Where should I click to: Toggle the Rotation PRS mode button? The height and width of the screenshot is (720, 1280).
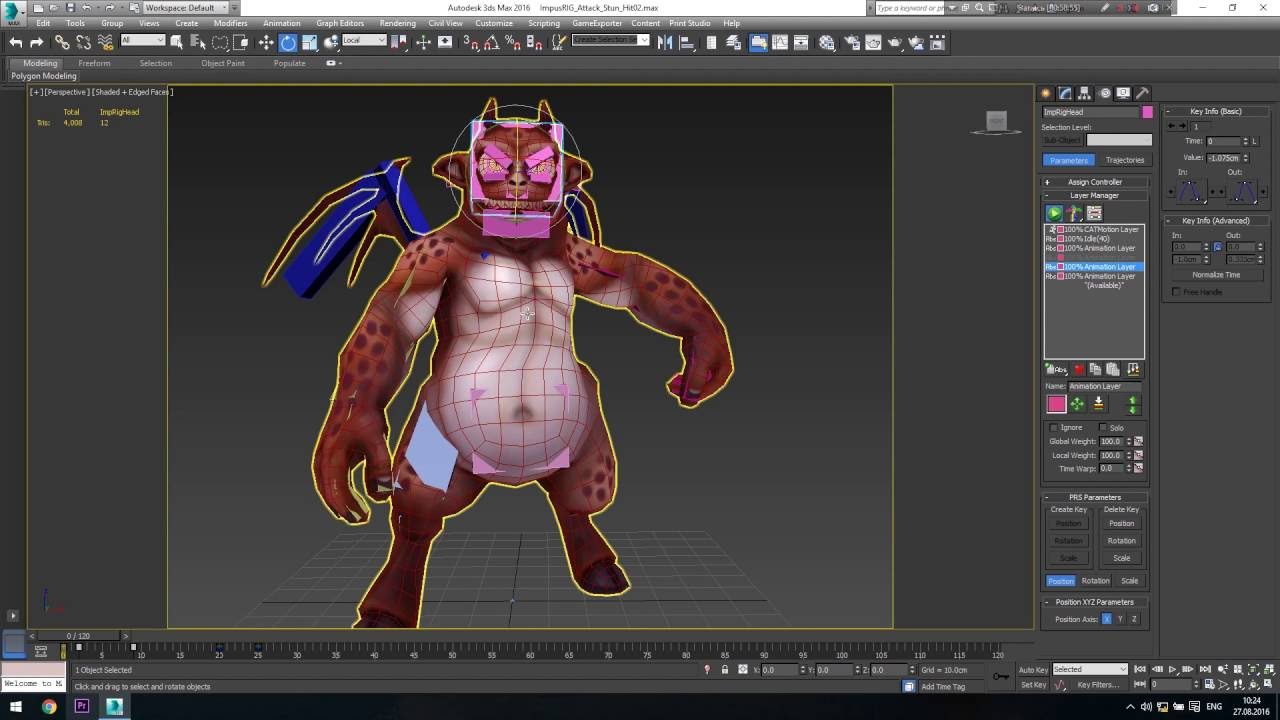pyautogui.click(x=1095, y=581)
